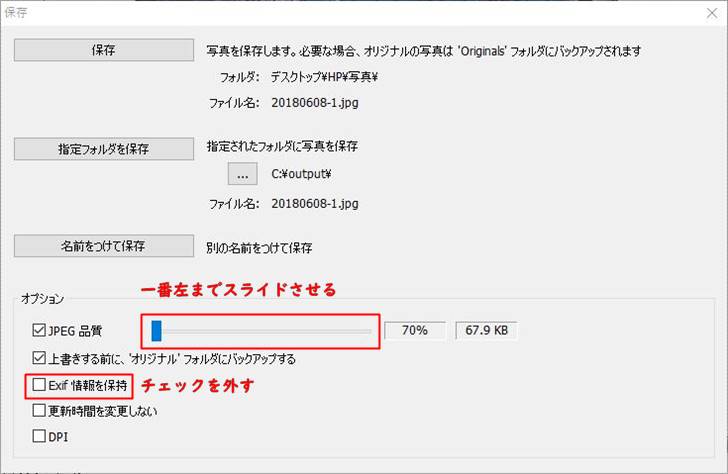This screenshot has height=474, width=728.
Task: Click the 保存 dialog title bar text
Action: 19,11
